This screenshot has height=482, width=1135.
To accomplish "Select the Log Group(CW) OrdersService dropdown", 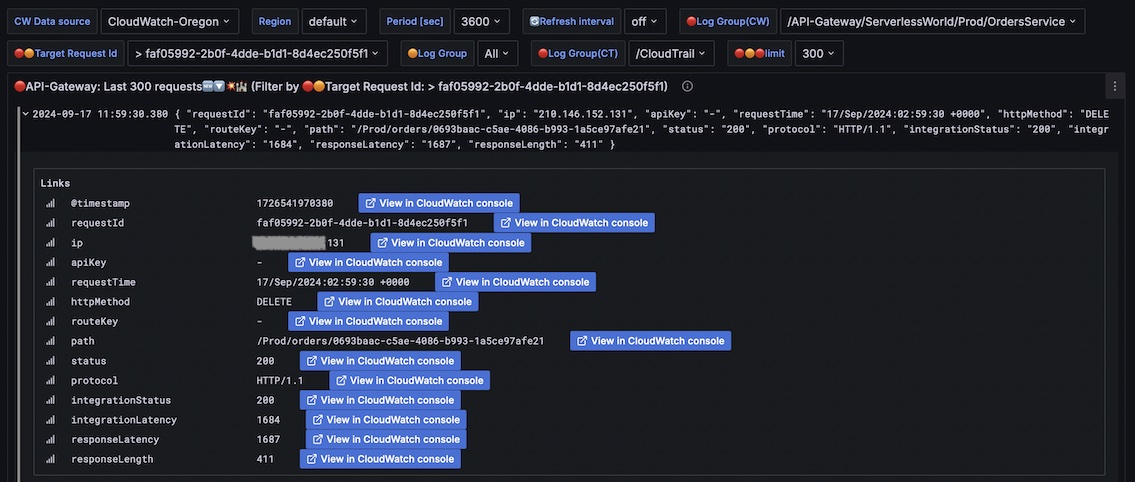I will tap(933, 21).
